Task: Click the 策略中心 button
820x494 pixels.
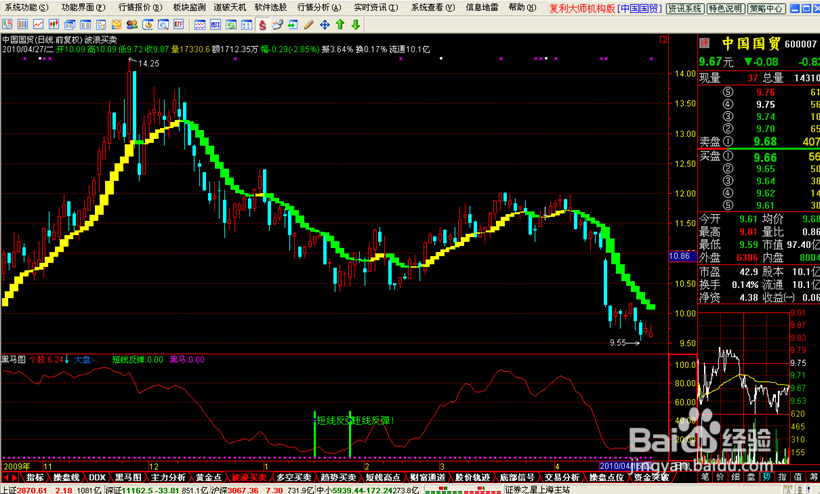Action: [766, 8]
